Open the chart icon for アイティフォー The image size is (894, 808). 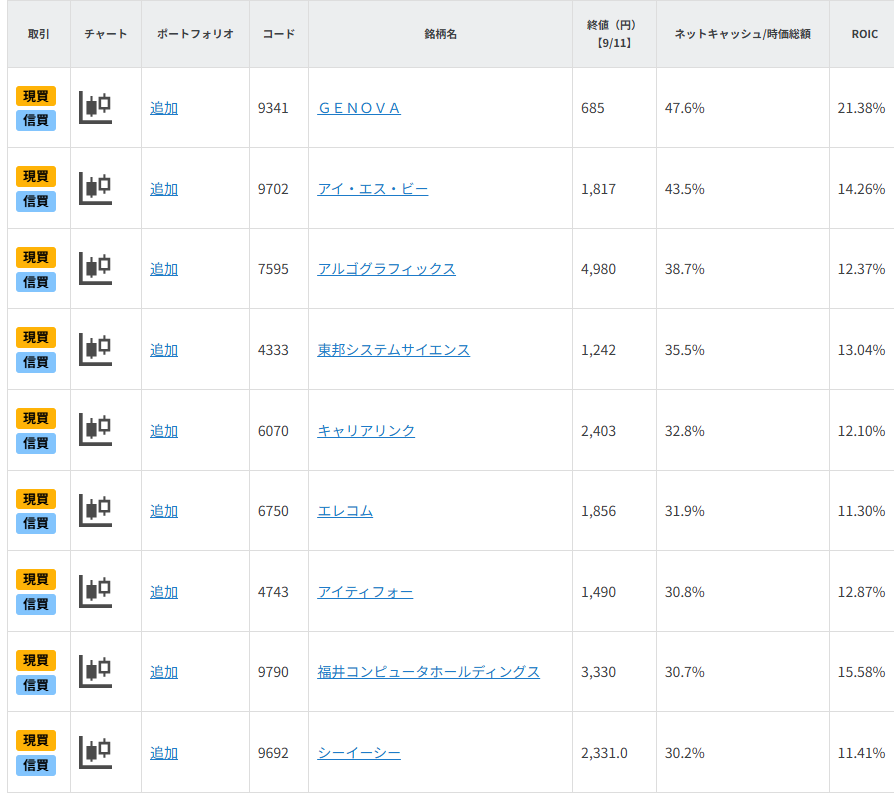tap(95, 591)
